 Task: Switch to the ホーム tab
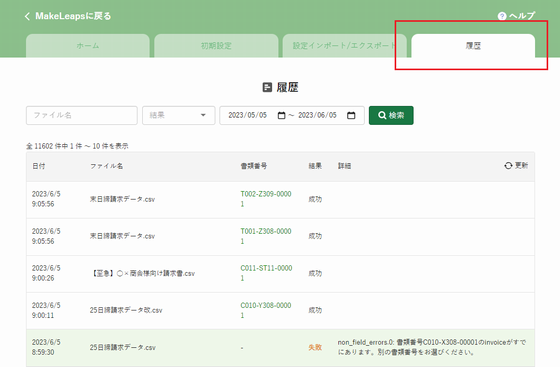[x=88, y=46]
